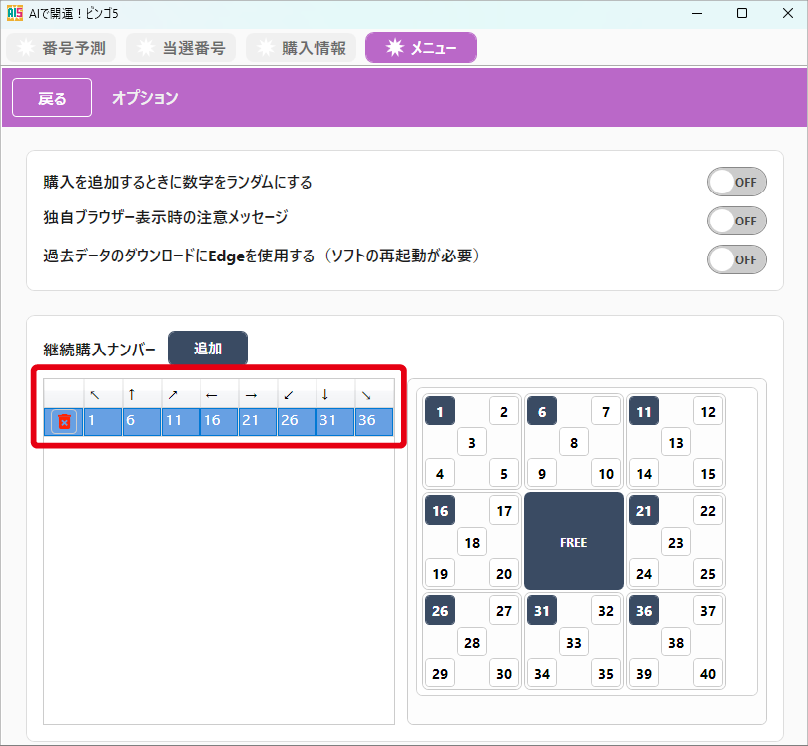Click the FREE cell on the bingo card
Viewport: 808px width, 746px height.
click(573, 541)
